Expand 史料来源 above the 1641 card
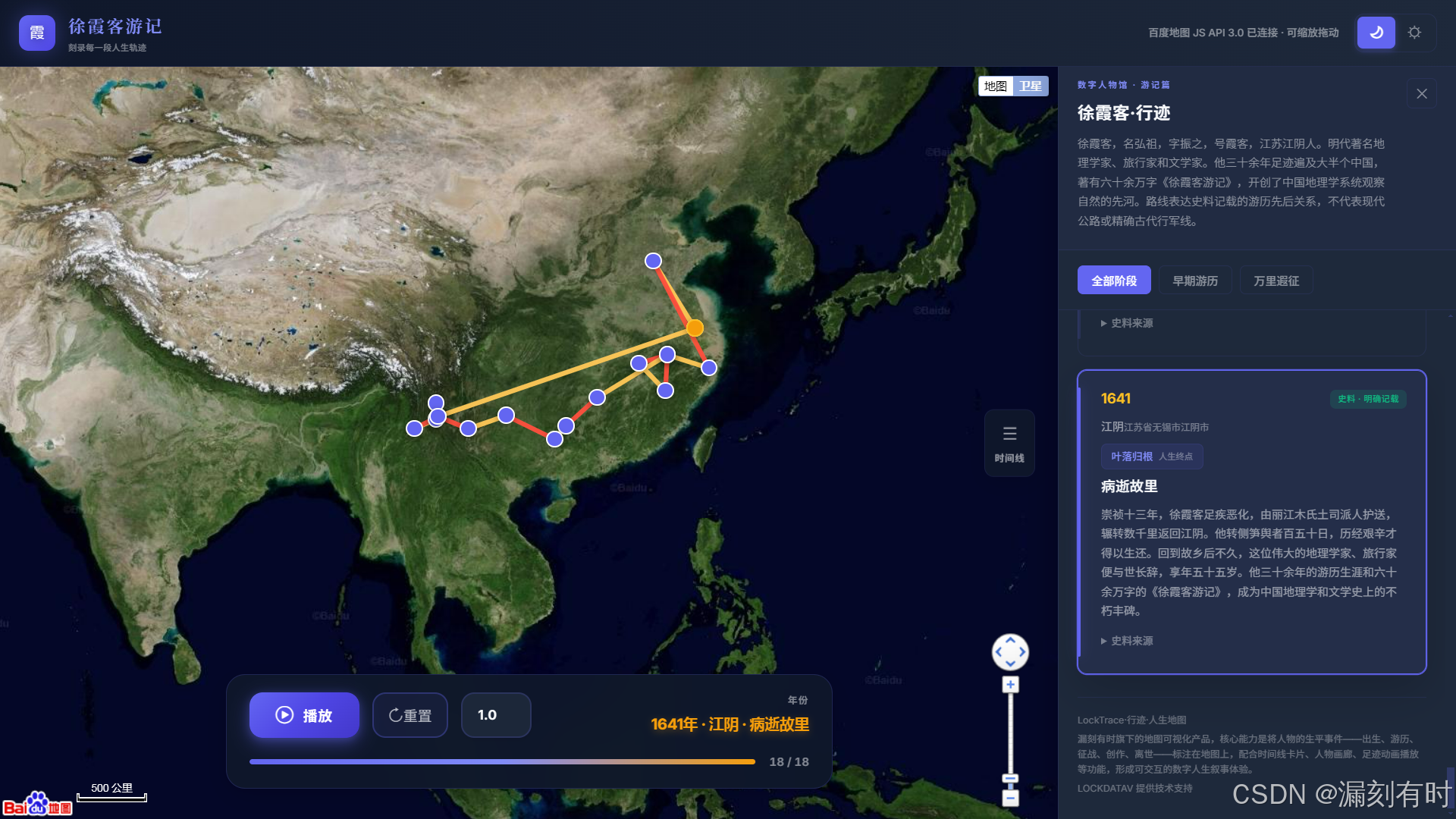This screenshot has height=819, width=1456. tap(1127, 323)
